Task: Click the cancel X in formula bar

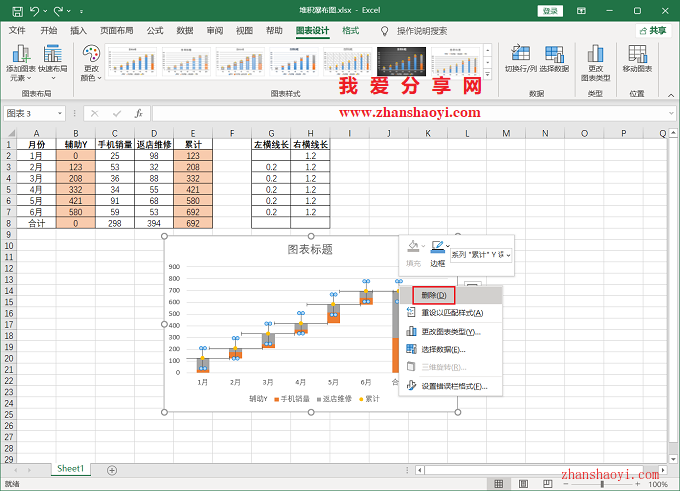Action: pyautogui.click(x=95, y=114)
